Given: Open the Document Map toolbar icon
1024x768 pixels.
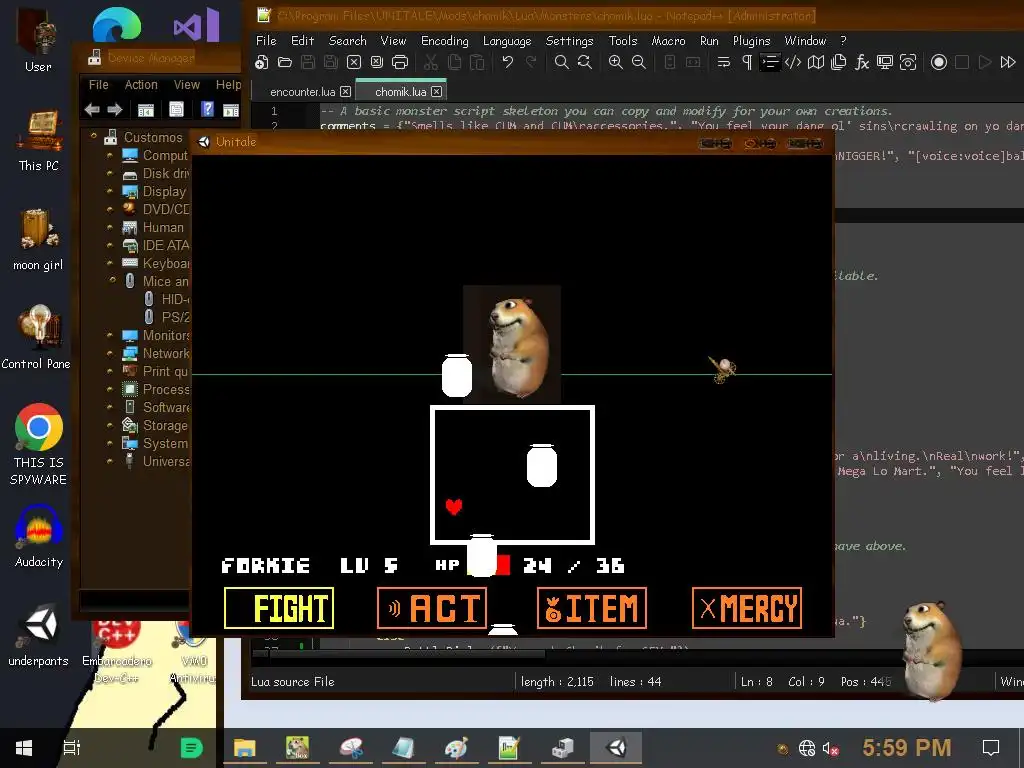Looking at the screenshot, I should (x=816, y=62).
